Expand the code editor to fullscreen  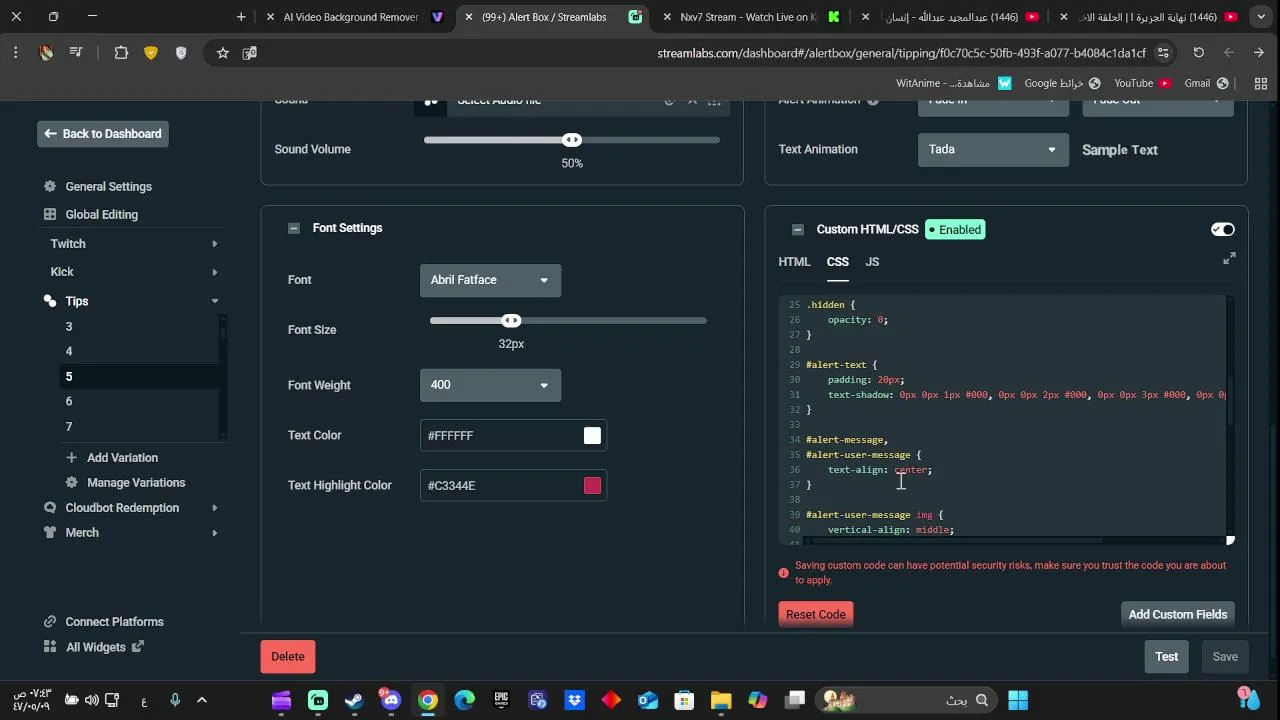(x=1229, y=259)
